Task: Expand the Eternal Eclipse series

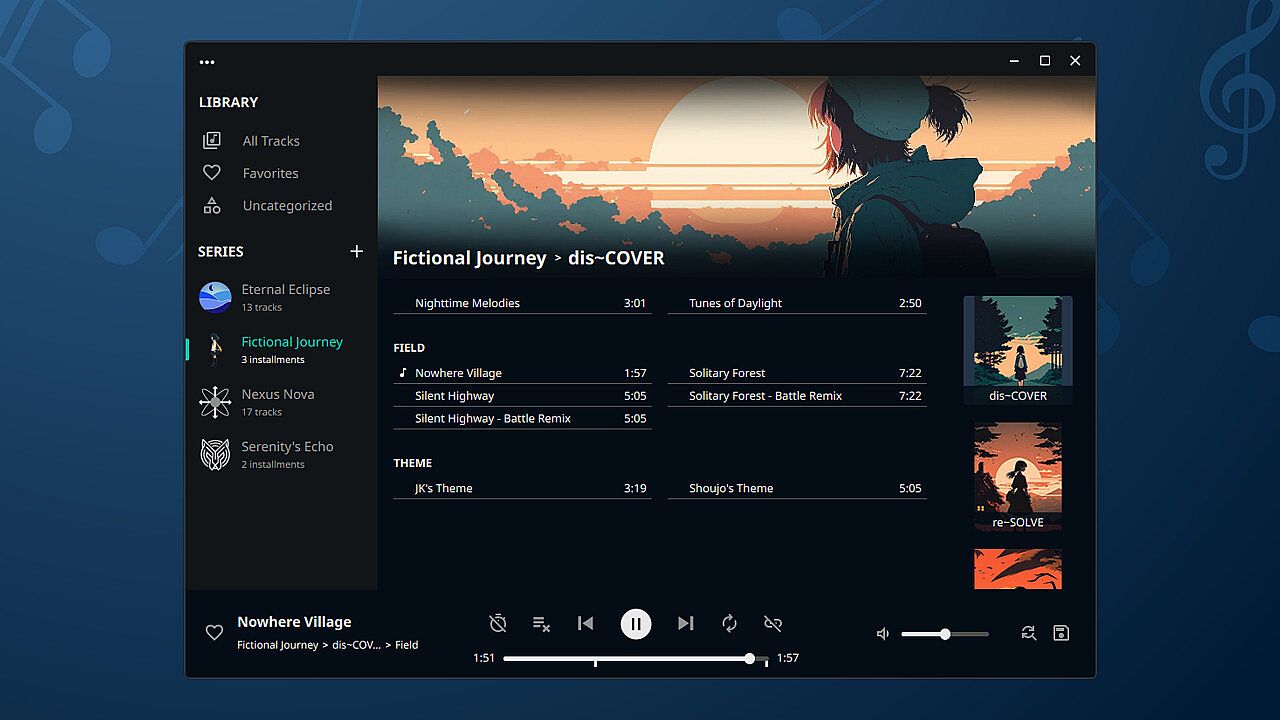Action: click(285, 297)
